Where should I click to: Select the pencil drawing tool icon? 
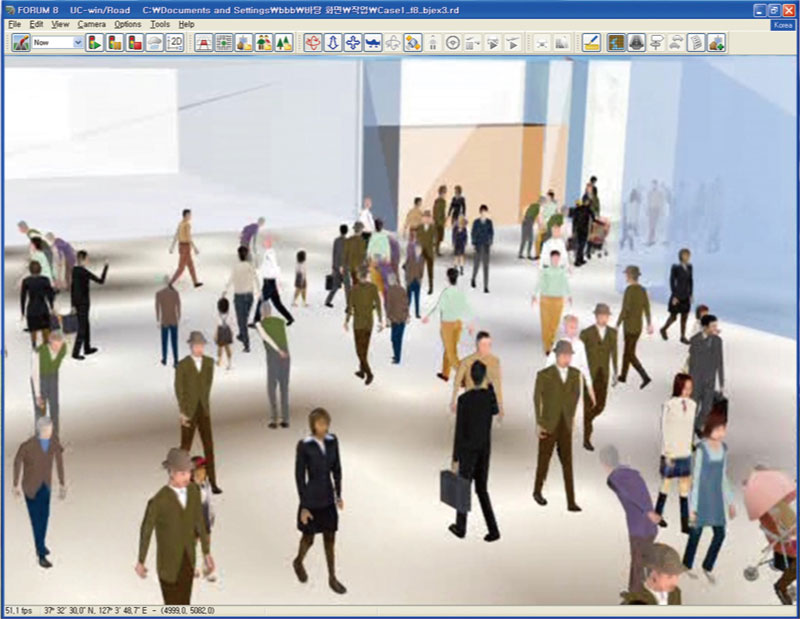[591, 43]
